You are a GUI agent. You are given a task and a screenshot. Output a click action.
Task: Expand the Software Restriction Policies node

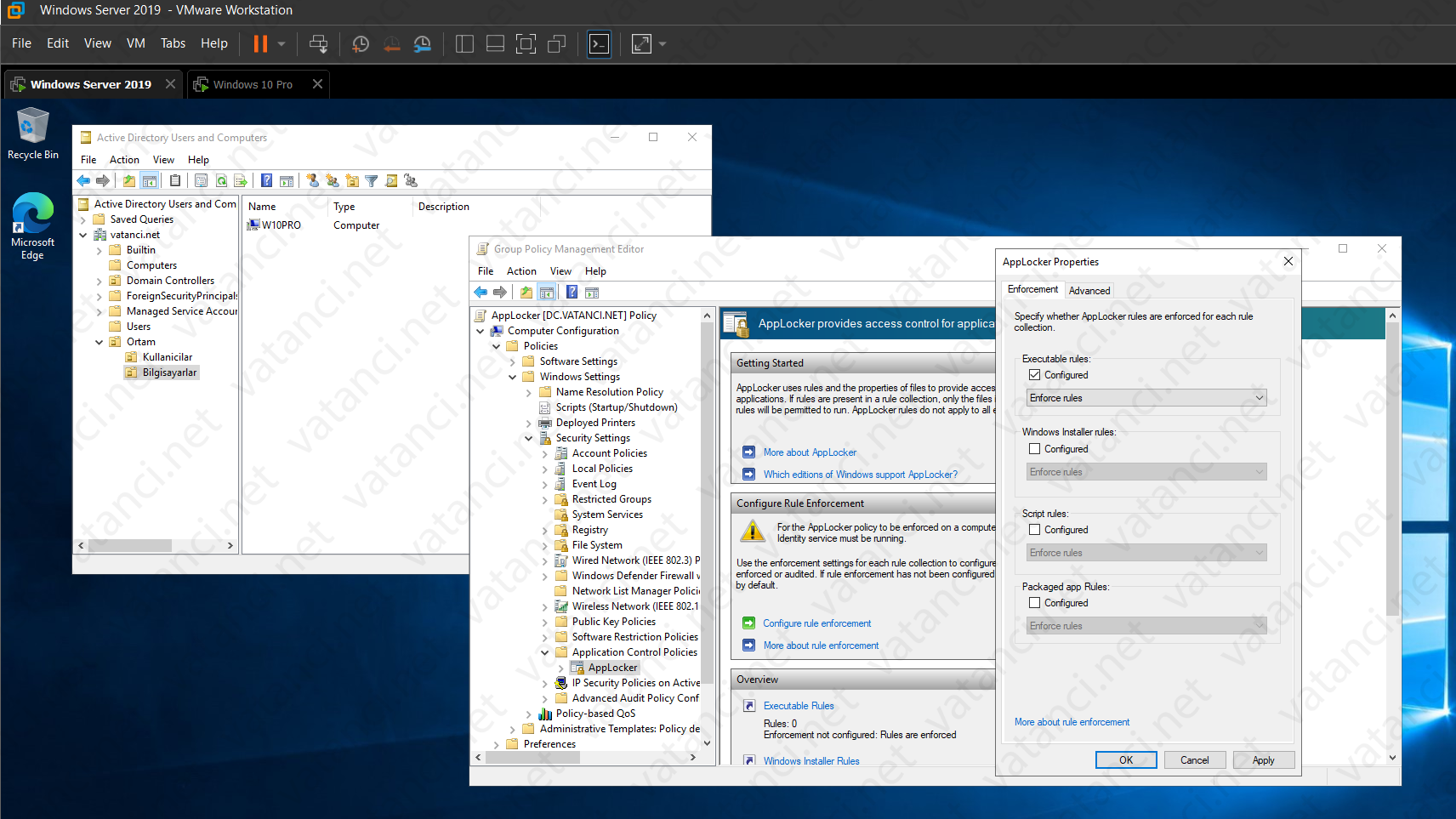[x=546, y=636]
